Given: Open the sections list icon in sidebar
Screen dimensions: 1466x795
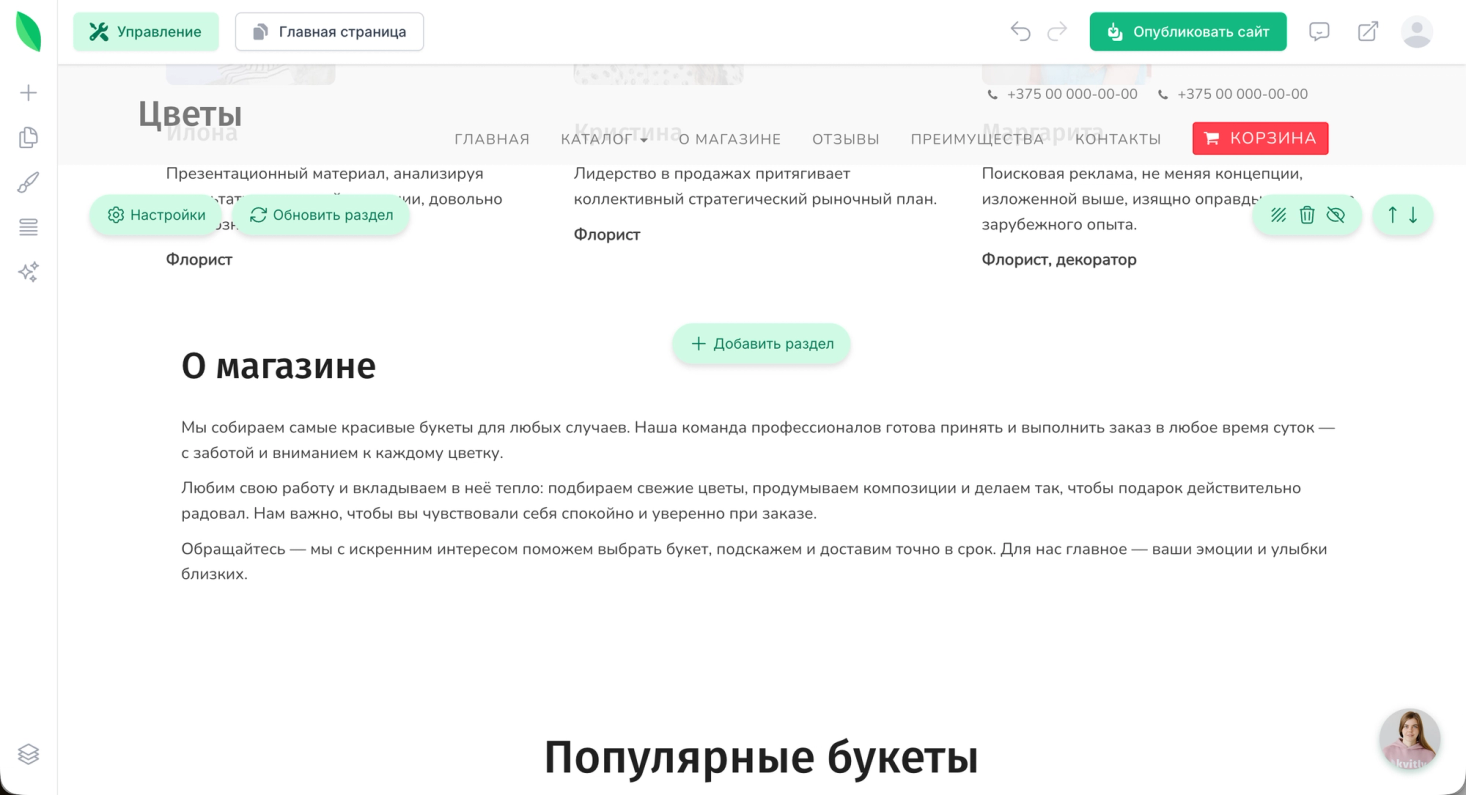Looking at the screenshot, I should click(x=29, y=228).
